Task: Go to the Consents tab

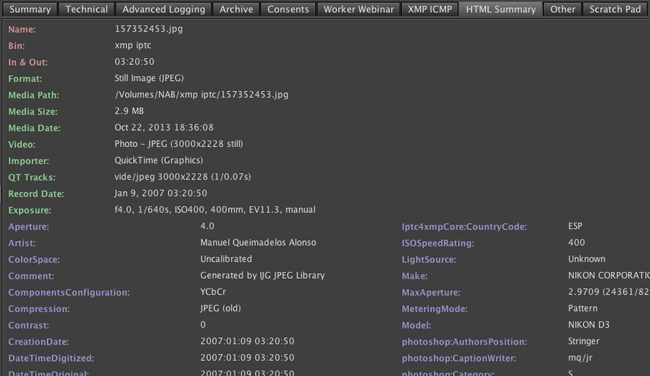Action: pos(288,9)
